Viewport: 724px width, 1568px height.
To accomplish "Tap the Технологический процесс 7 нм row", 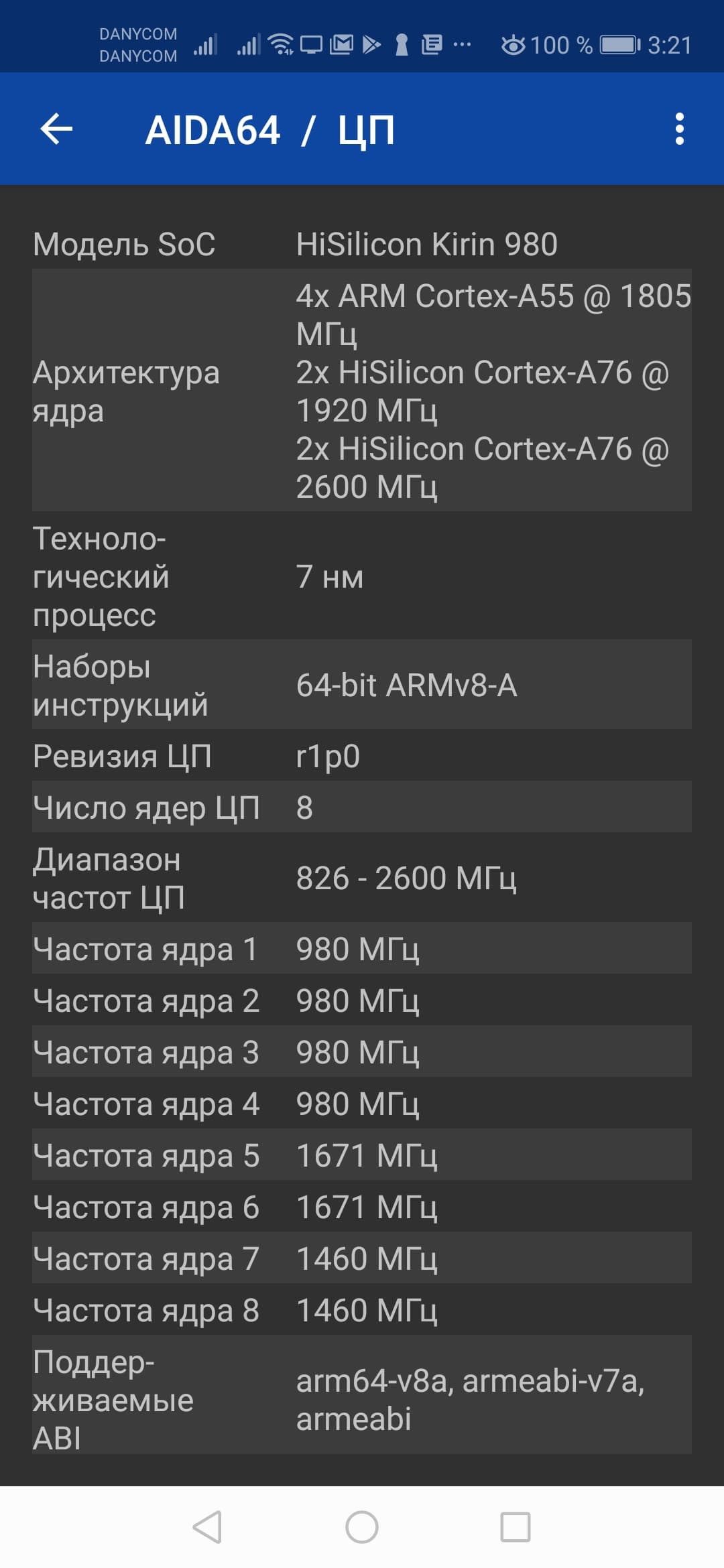I will click(x=362, y=576).
